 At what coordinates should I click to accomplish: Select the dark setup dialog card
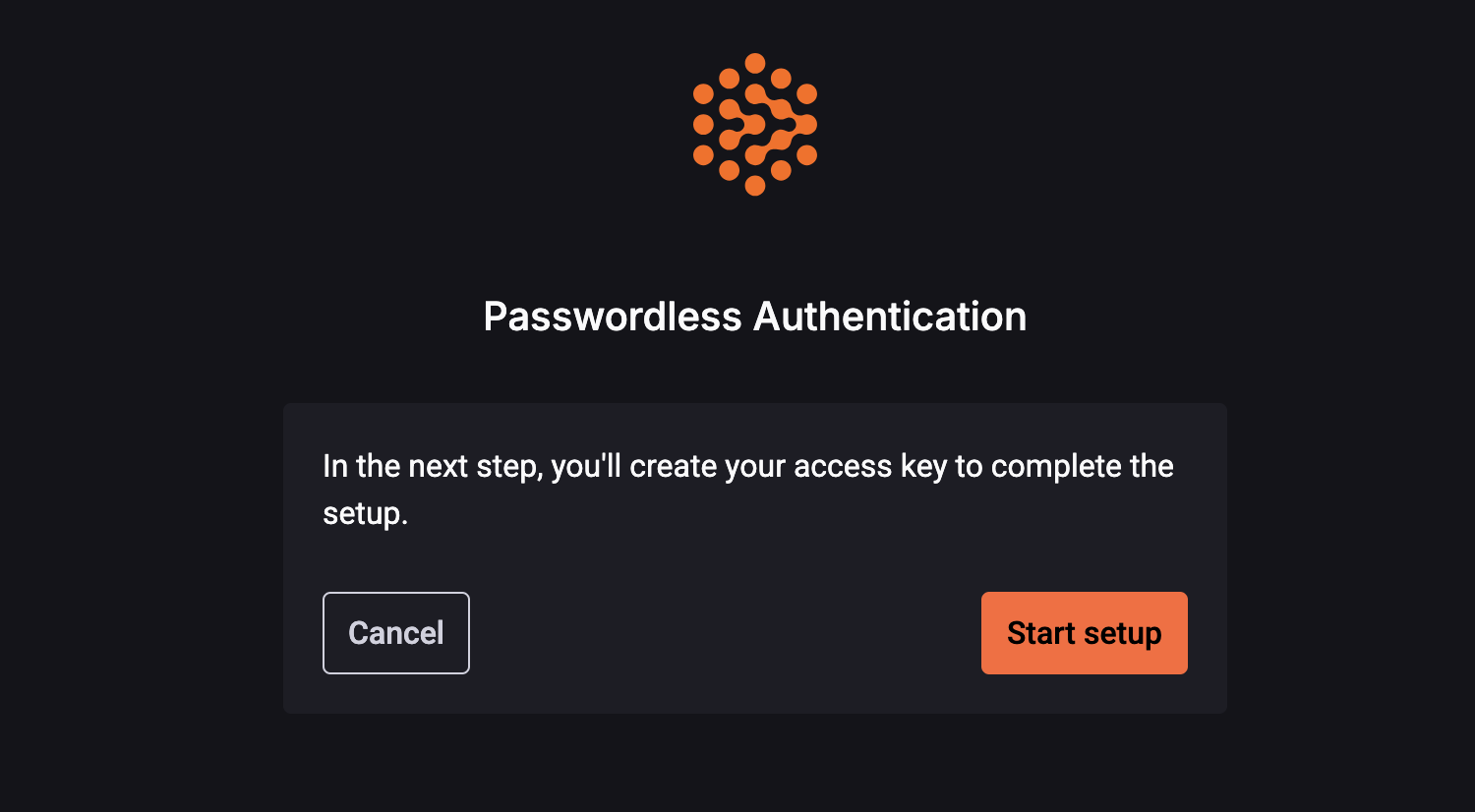[755, 557]
